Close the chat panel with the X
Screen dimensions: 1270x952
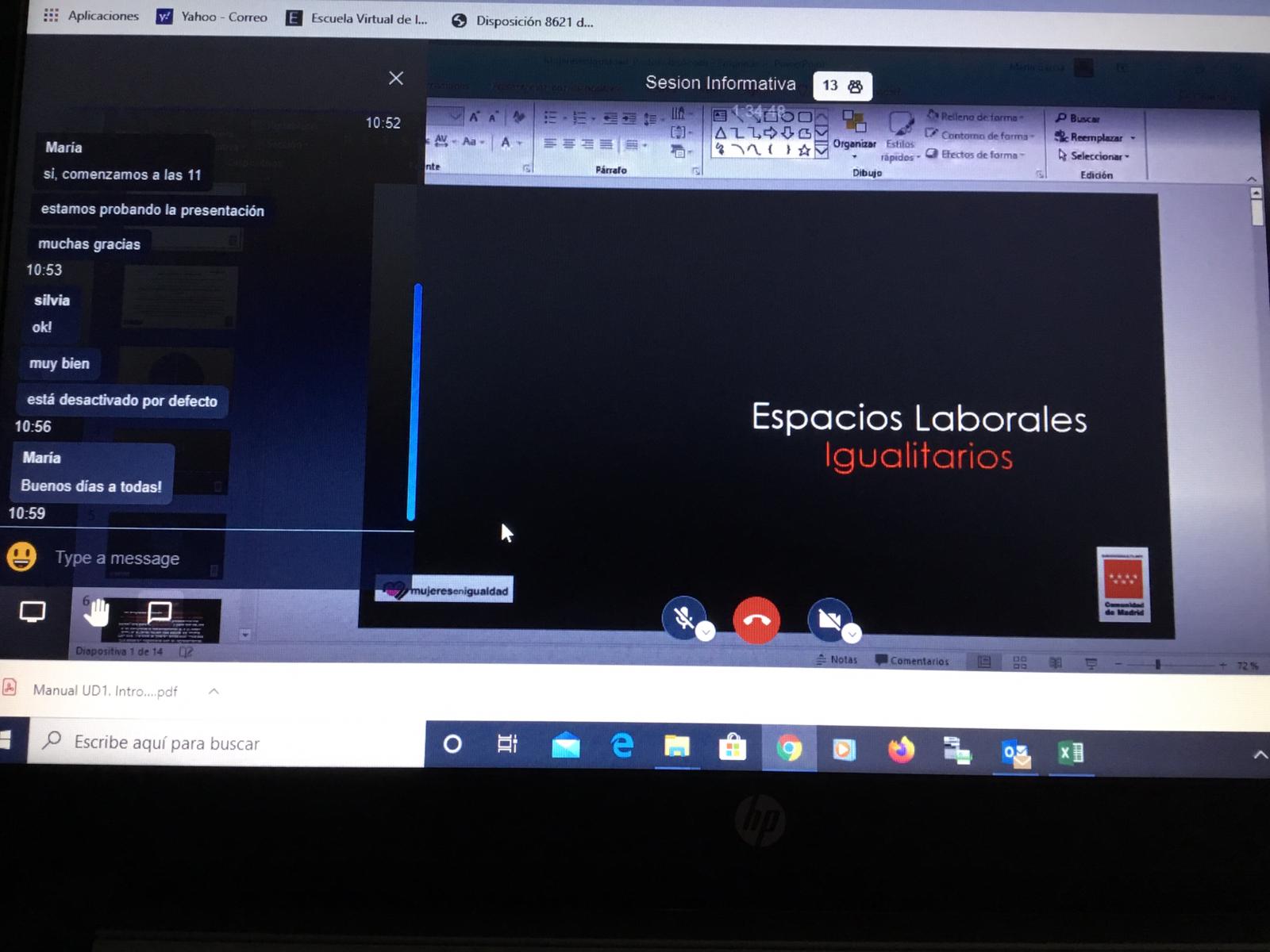(396, 78)
